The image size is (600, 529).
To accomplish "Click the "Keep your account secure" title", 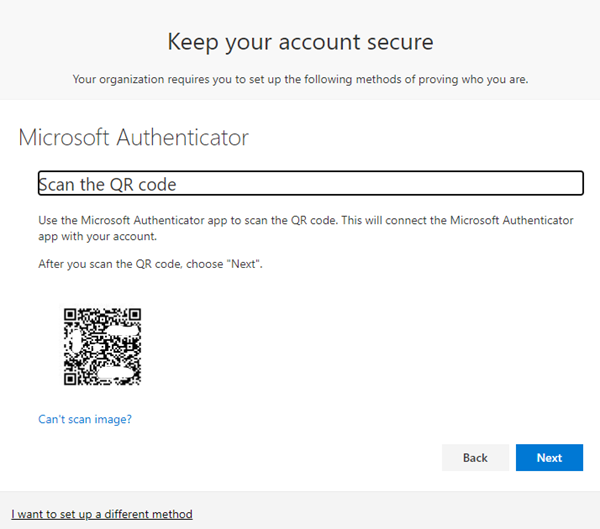I will tap(300, 42).
